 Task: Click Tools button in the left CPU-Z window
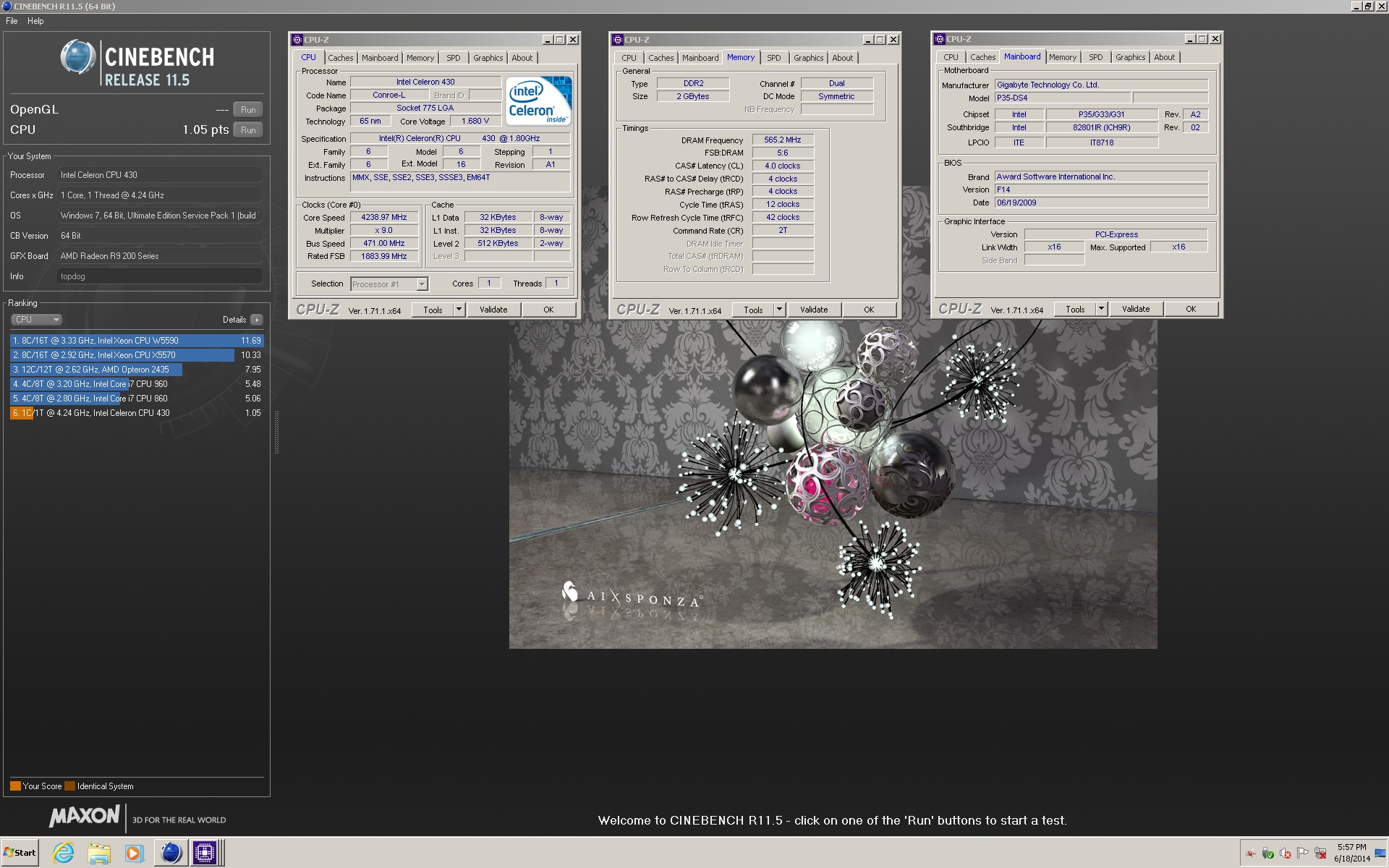(433, 310)
